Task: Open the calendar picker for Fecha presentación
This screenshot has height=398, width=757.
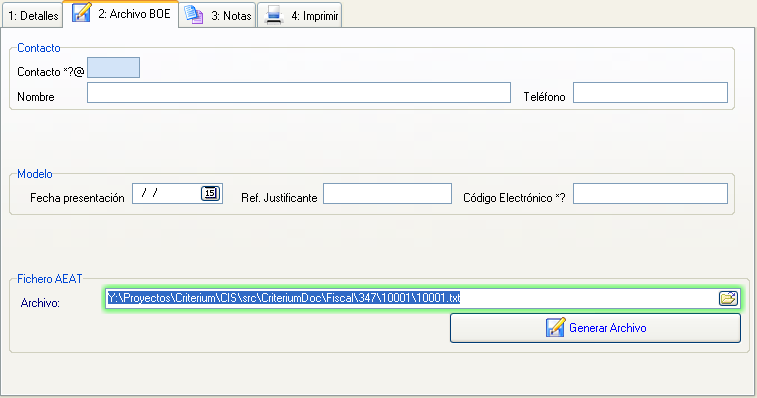Action: click(210, 193)
